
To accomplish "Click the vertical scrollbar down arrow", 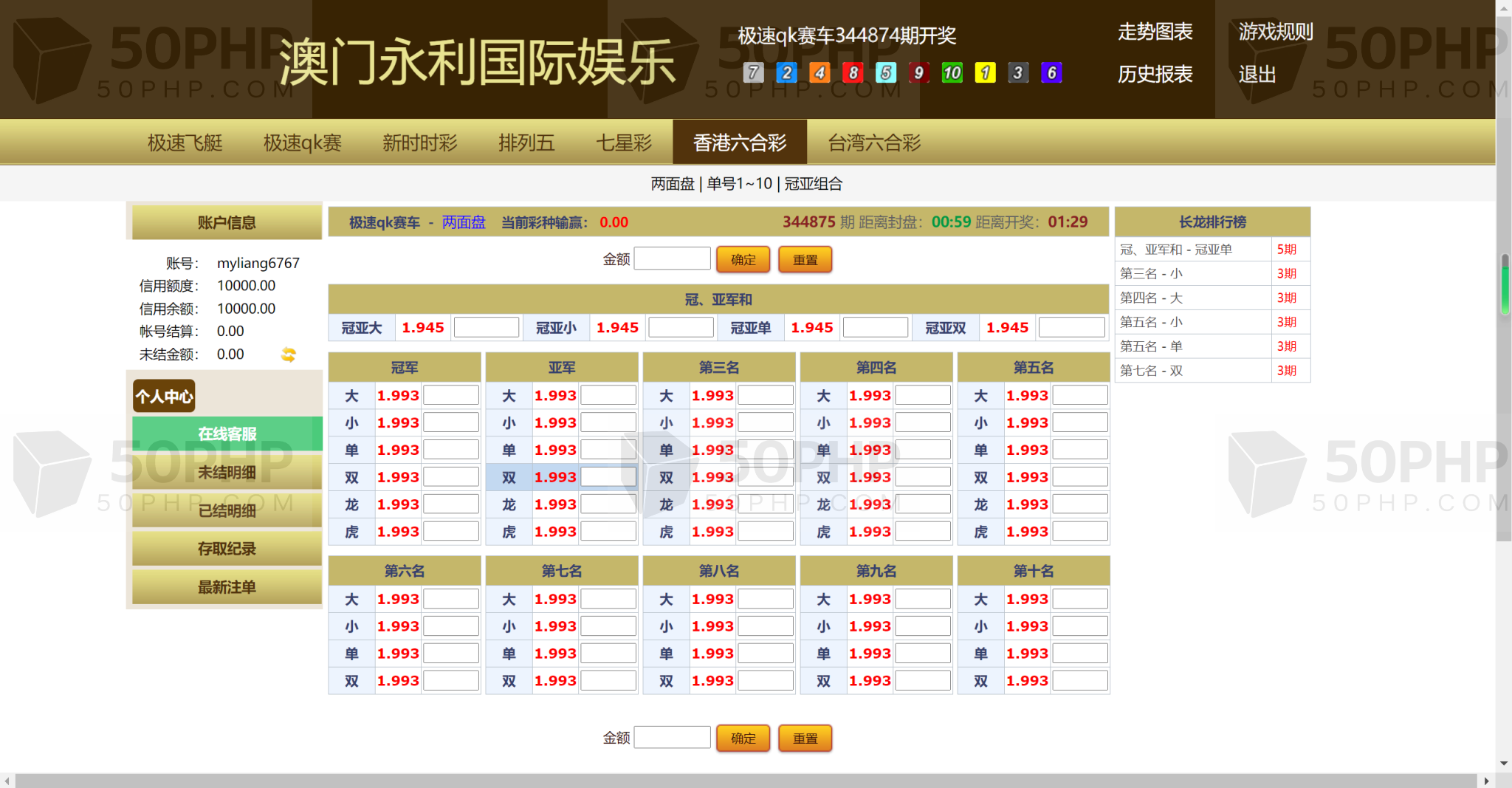I will click(1504, 763).
